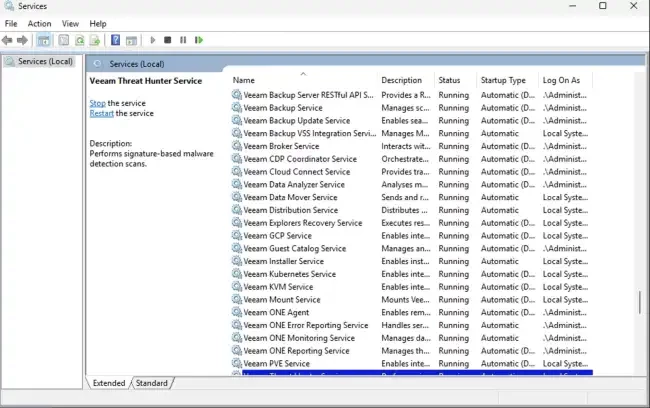Select Veeam Explorers Recovery Service row
This screenshot has height=408, width=650.
pyautogui.click(x=411, y=223)
